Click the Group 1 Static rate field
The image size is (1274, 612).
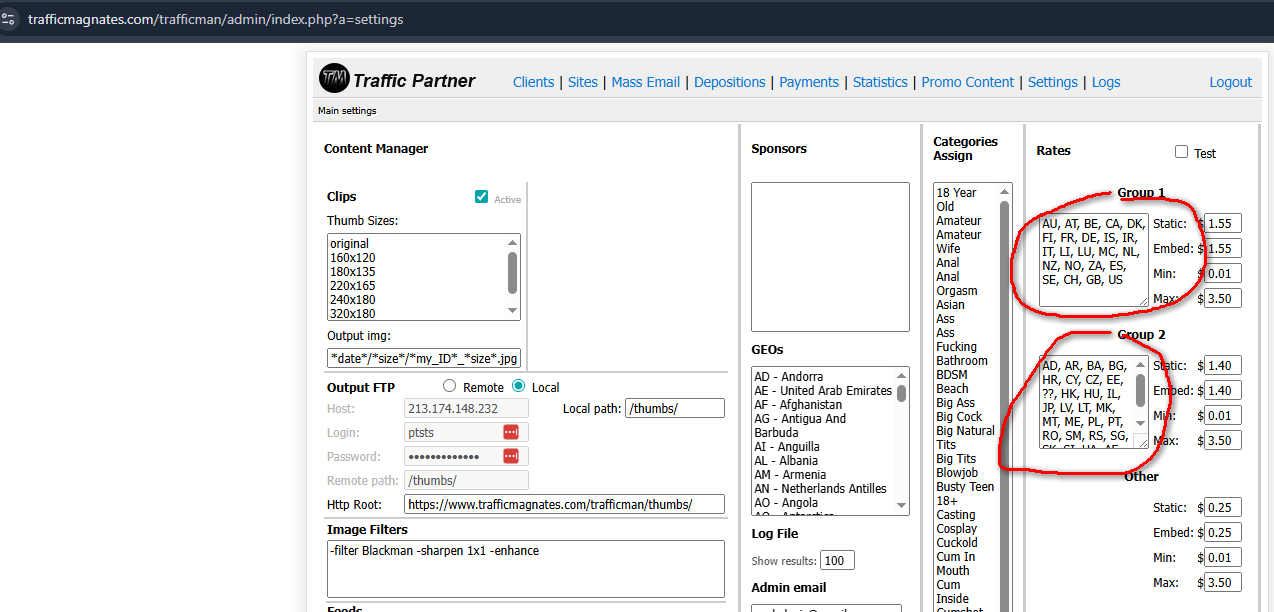click(1223, 223)
